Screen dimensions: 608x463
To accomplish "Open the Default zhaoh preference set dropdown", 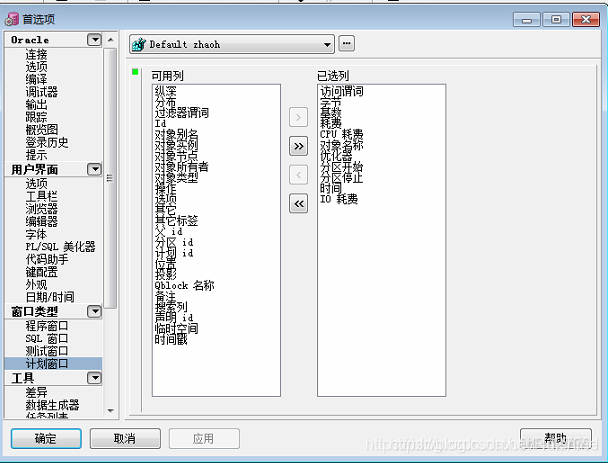I will click(232, 44).
